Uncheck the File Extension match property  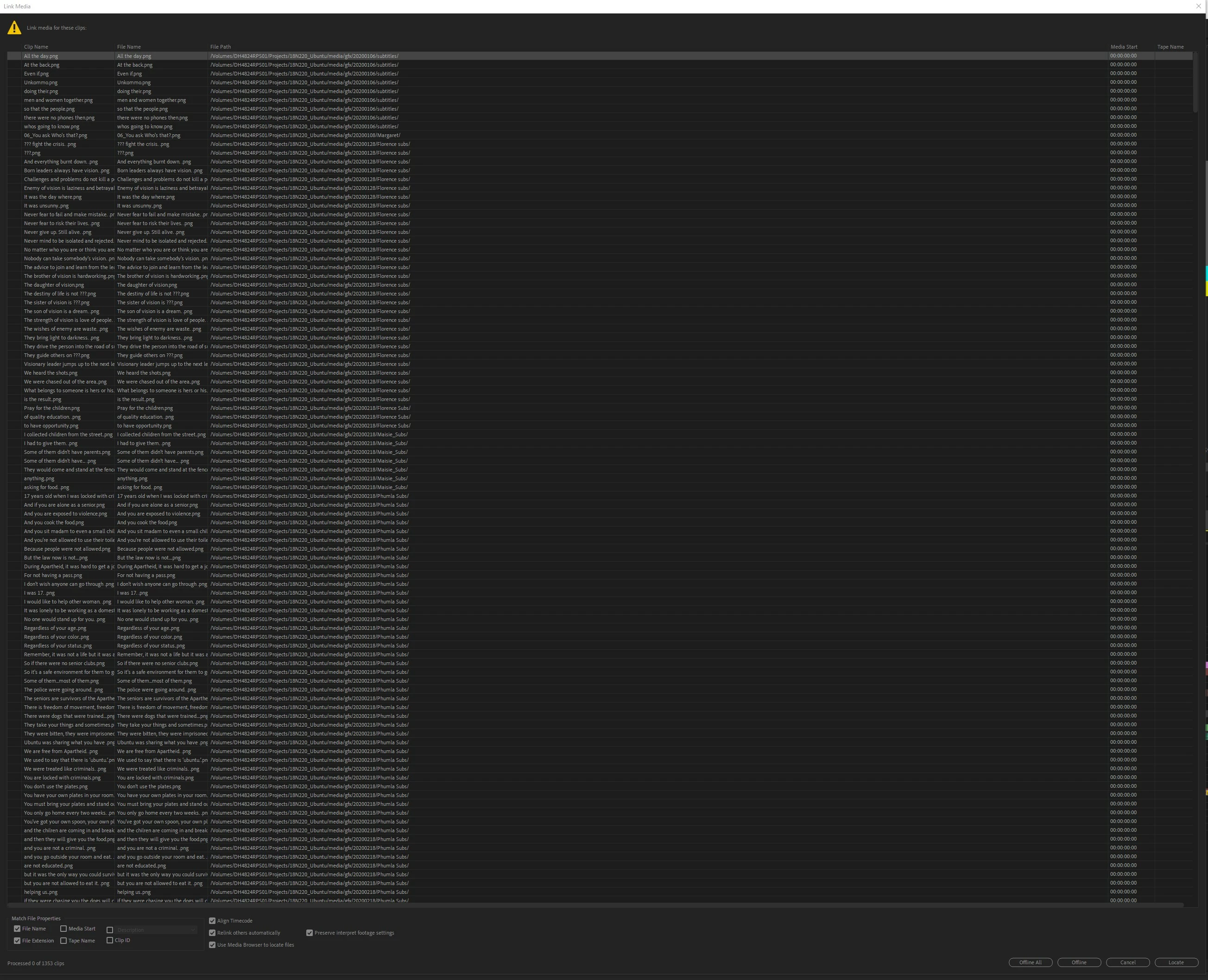[x=17, y=941]
